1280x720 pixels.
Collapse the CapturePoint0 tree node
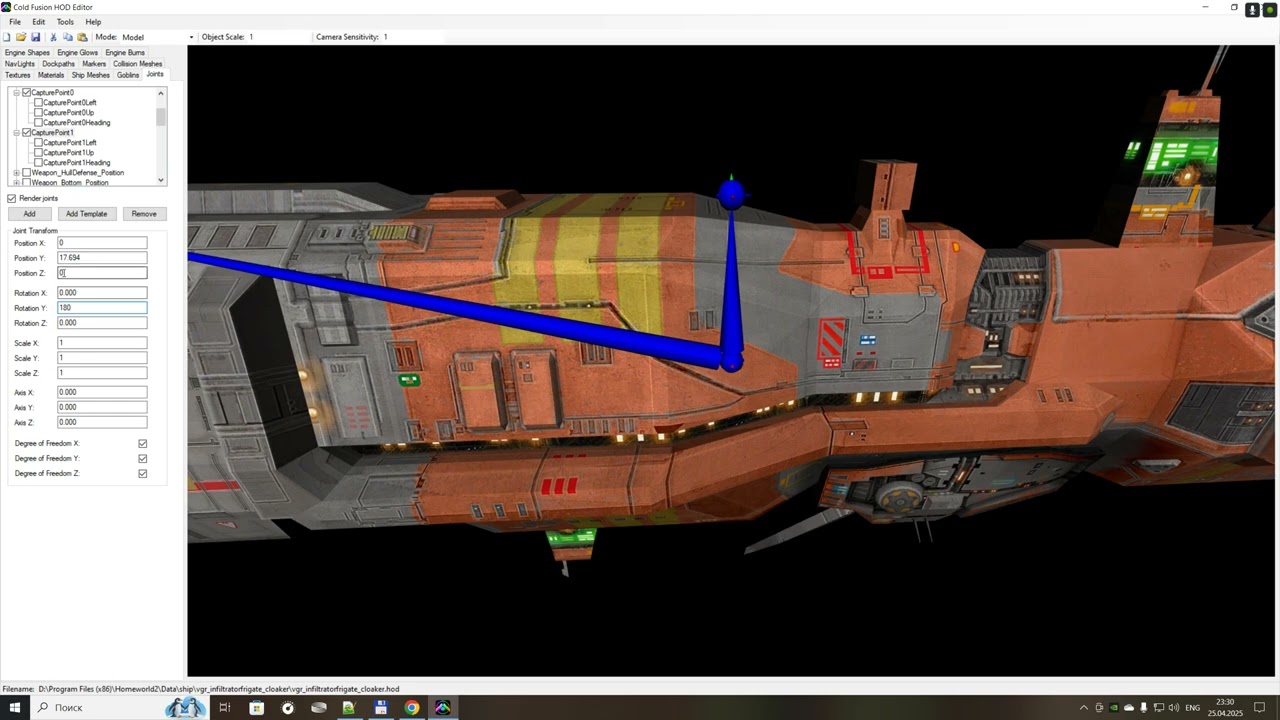pos(16,93)
